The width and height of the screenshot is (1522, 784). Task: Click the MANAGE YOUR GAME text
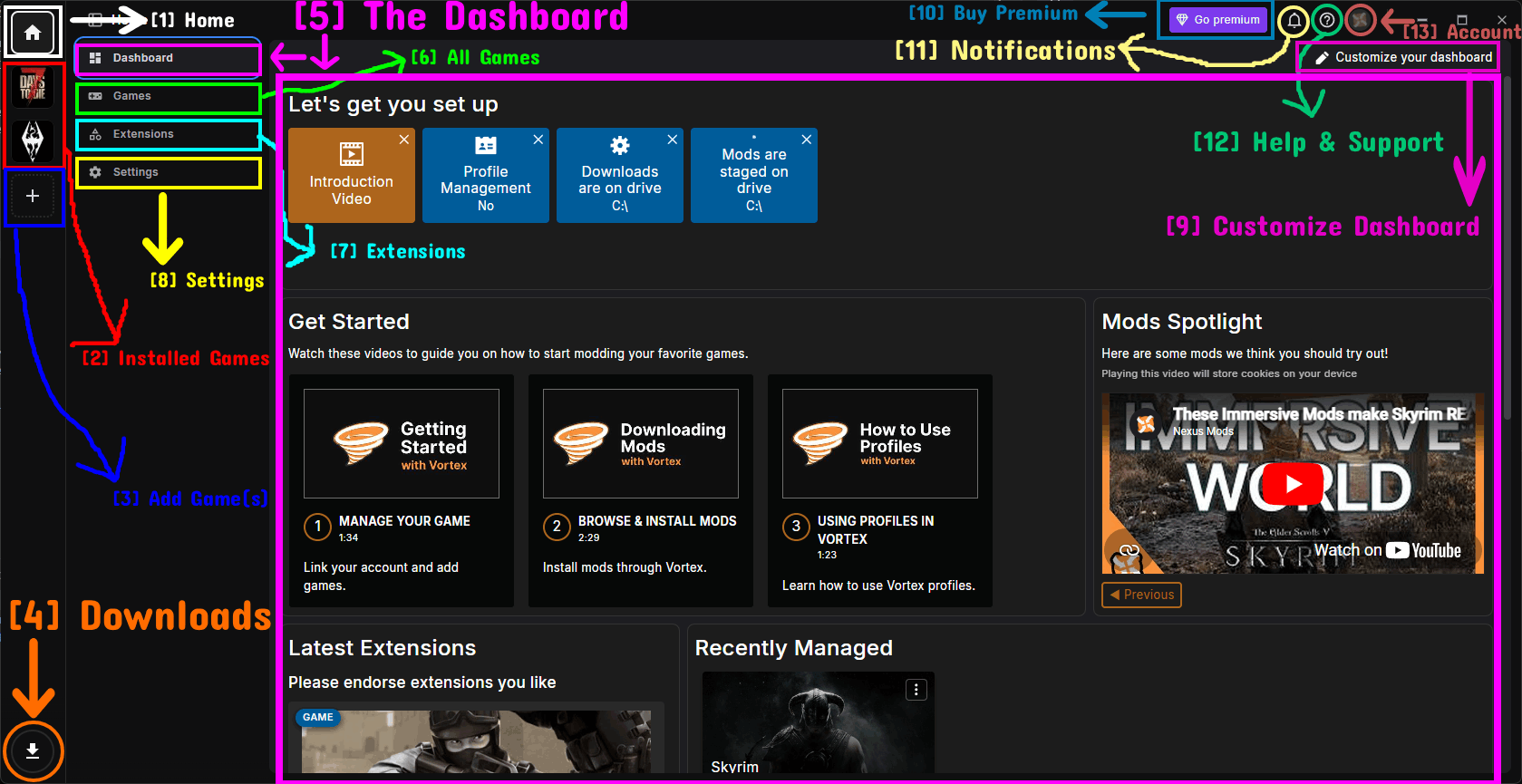404,521
